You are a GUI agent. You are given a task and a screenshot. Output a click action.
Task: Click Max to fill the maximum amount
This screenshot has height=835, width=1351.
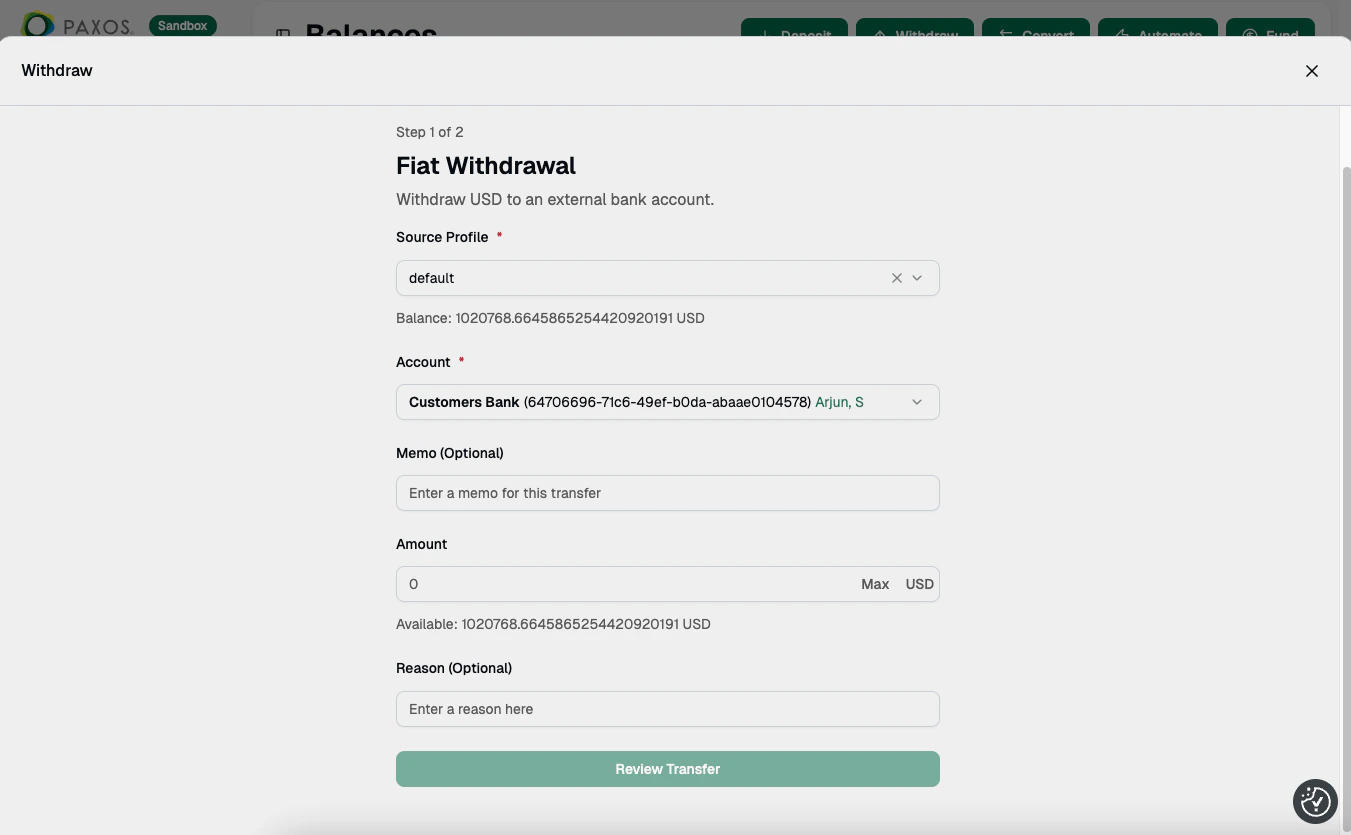coord(874,584)
